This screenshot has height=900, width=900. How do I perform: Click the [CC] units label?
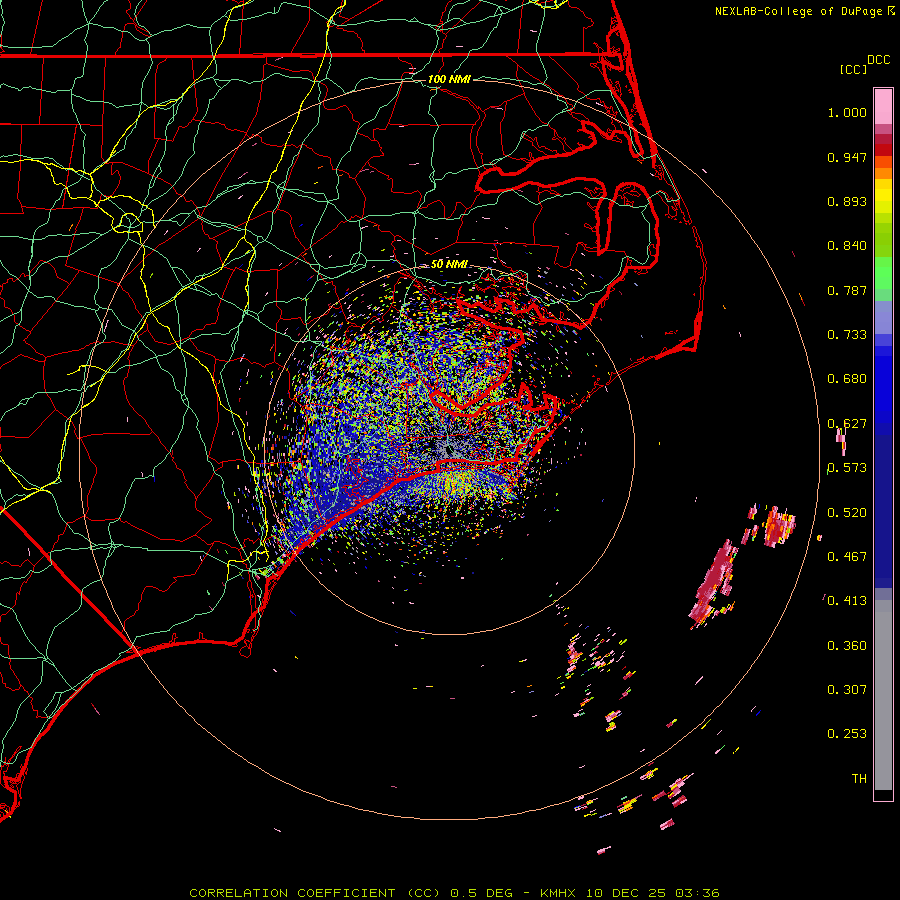(853, 69)
